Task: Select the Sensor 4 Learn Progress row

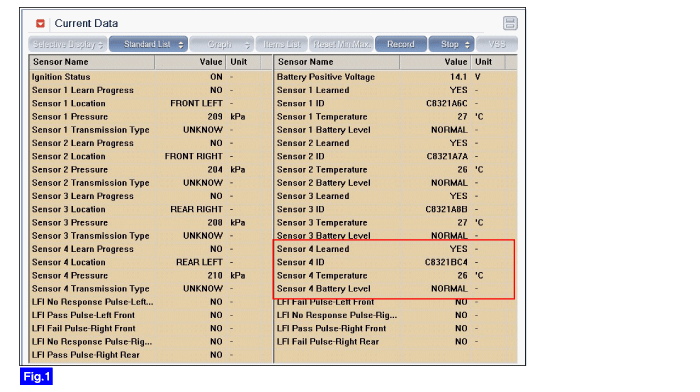Action: click(x=151, y=249)
